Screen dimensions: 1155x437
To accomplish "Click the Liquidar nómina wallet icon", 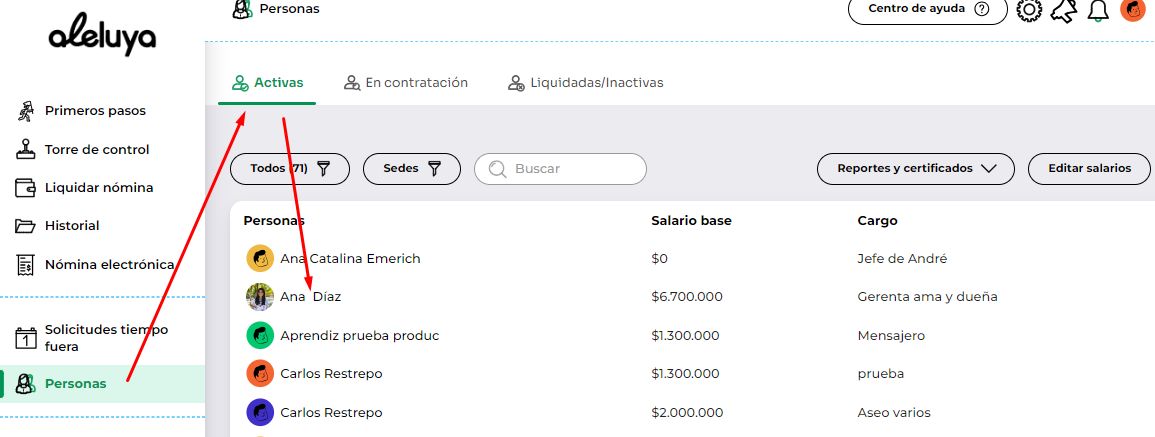I will (26, 188).
